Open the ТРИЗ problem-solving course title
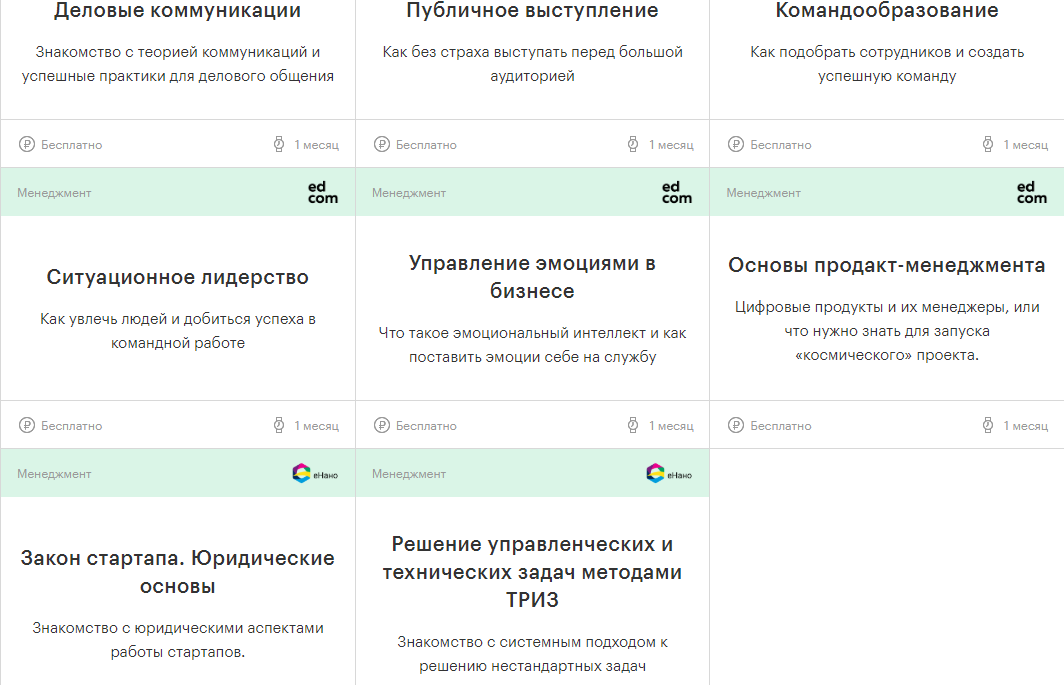The height and width of the screenshot is (685, 1064). coord(532,572)
